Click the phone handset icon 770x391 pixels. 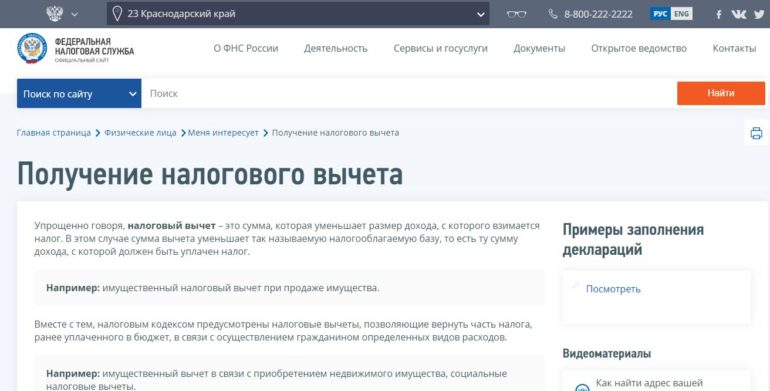pyautogui.click(x=553, y=14)
